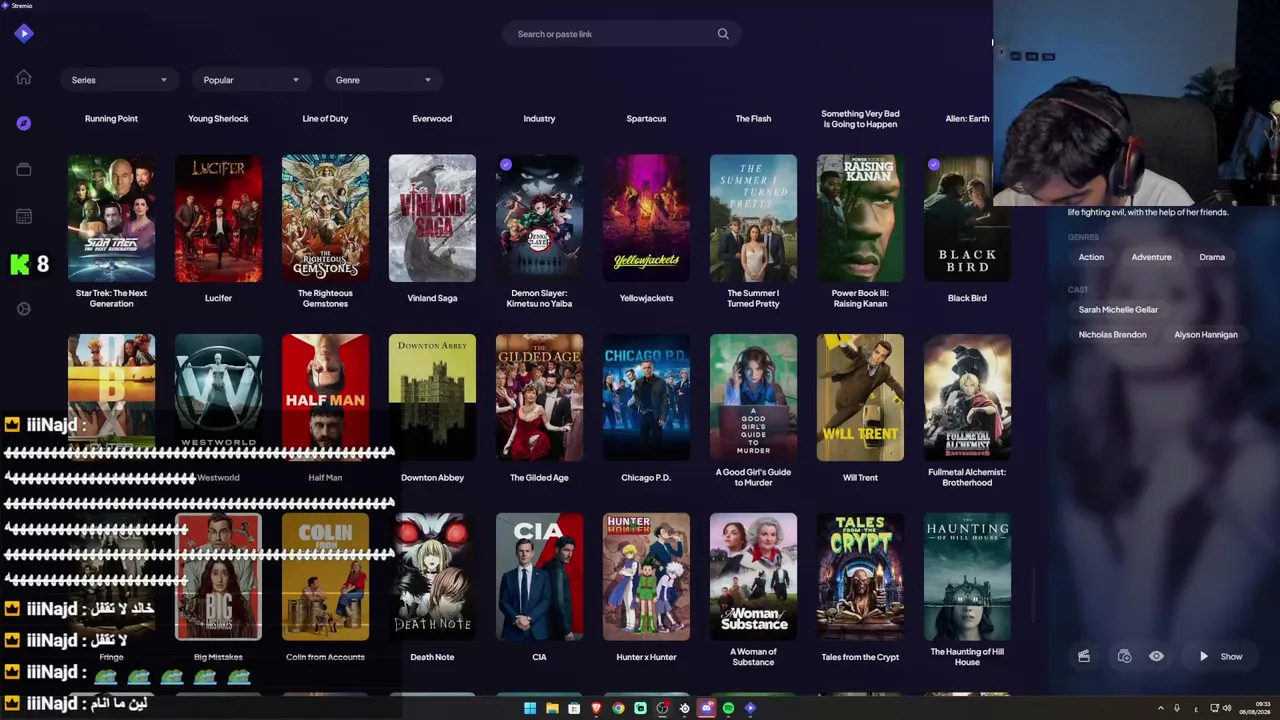Screen dimensions: 1280x720
Task: Open cast member Sarah Michelle Gellar
Action: [1118, 310]
